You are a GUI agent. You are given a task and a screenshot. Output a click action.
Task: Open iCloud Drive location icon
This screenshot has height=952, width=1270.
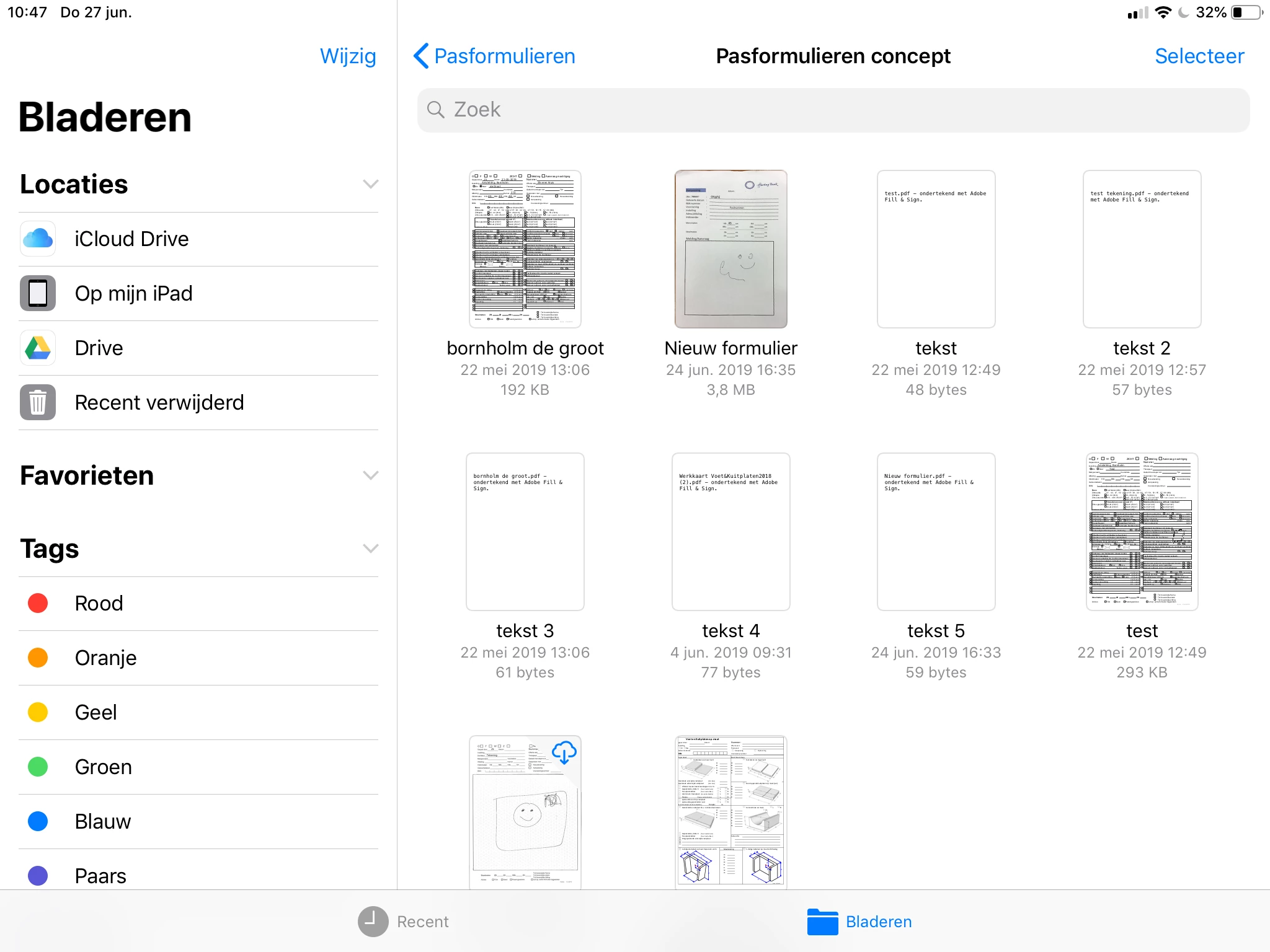(x=38, y=239)
